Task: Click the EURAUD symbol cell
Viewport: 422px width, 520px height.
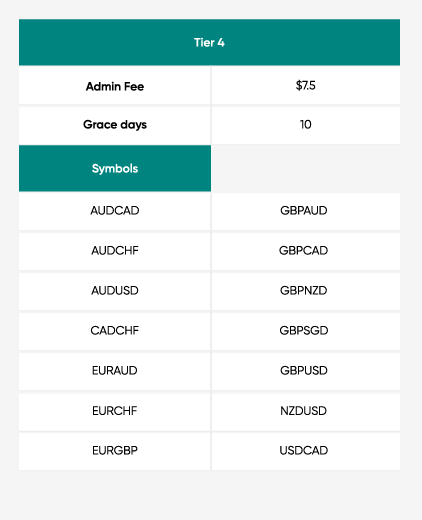Action: pyautogui.click(x=115, y=371)
